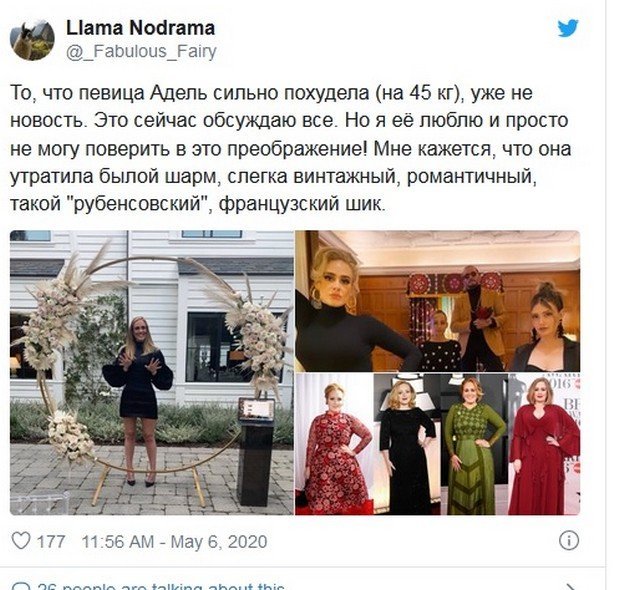Visit the @_Fabulous_Fairy handle
Image resolution: width=640 pixels, height=590 pixels.
pyautogui.click(x=141, y=51)
